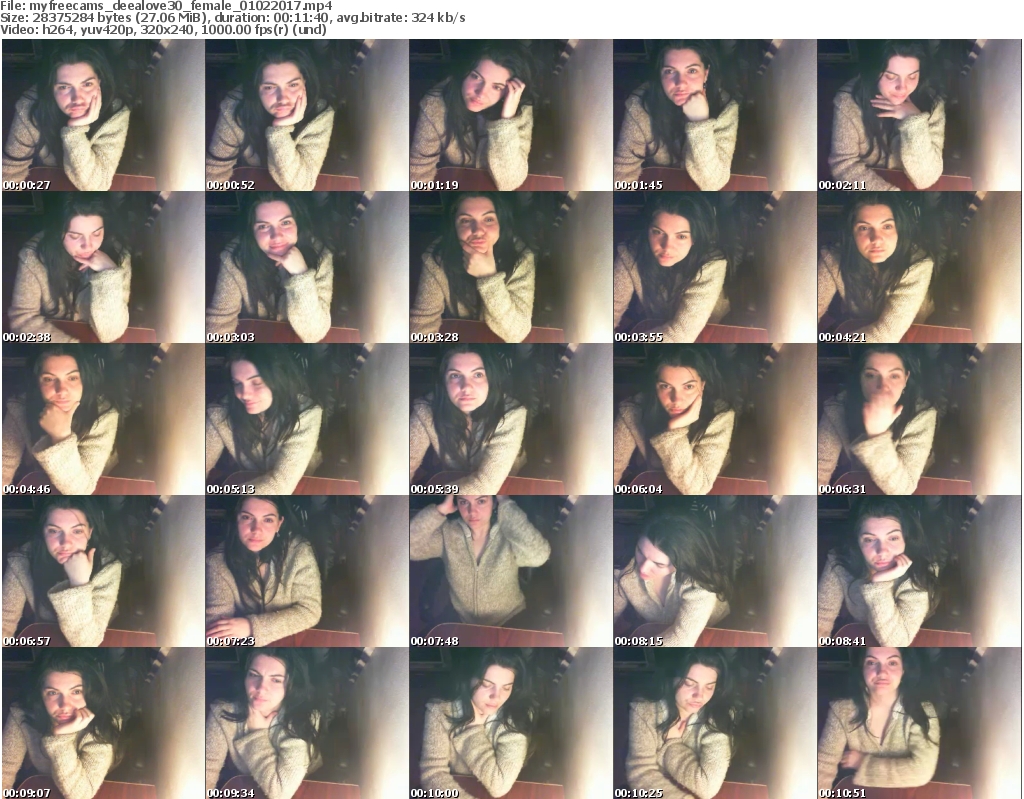The height and width of the screenshot is (799, 1024).
Task: Select the frame stamped 00:00:52
Action: point(307,115)
